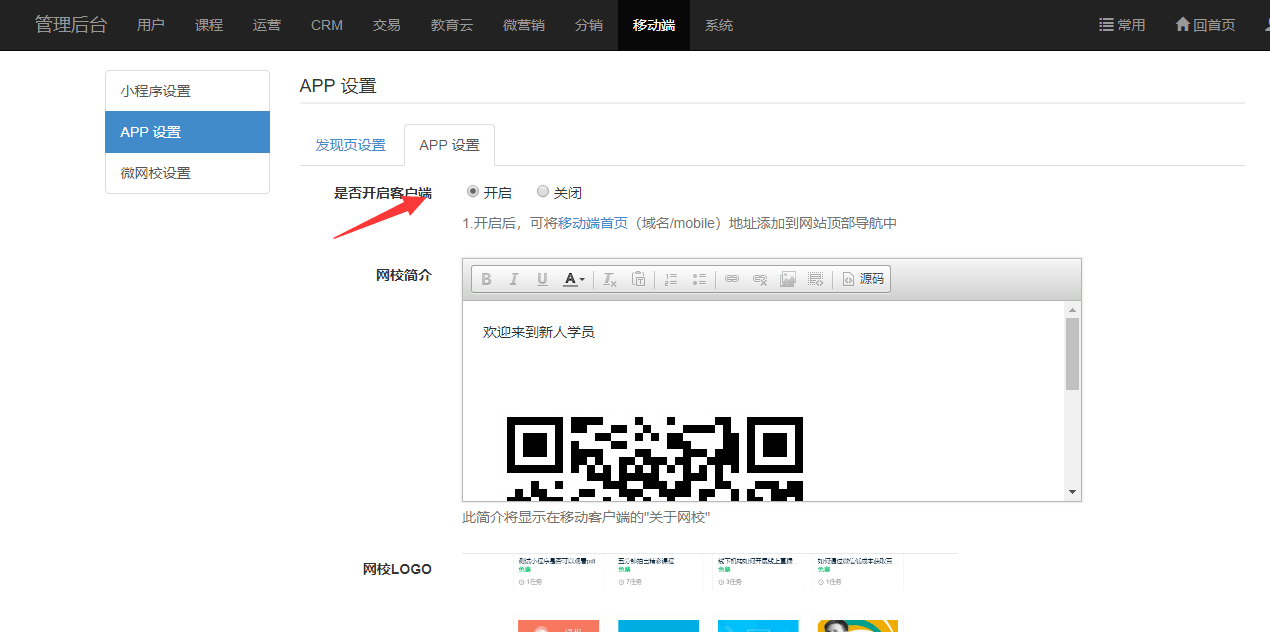Click the insert link icon
The image size is (1270, 632).
pos(732,279)
